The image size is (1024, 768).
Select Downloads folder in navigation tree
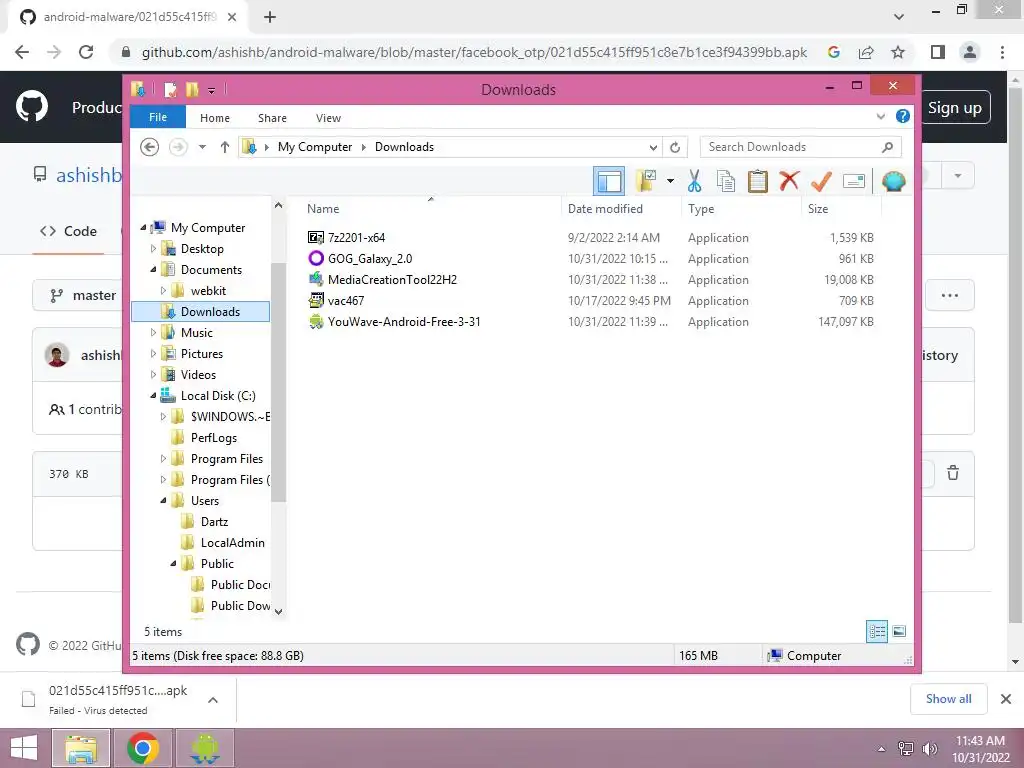click(200, 312)
